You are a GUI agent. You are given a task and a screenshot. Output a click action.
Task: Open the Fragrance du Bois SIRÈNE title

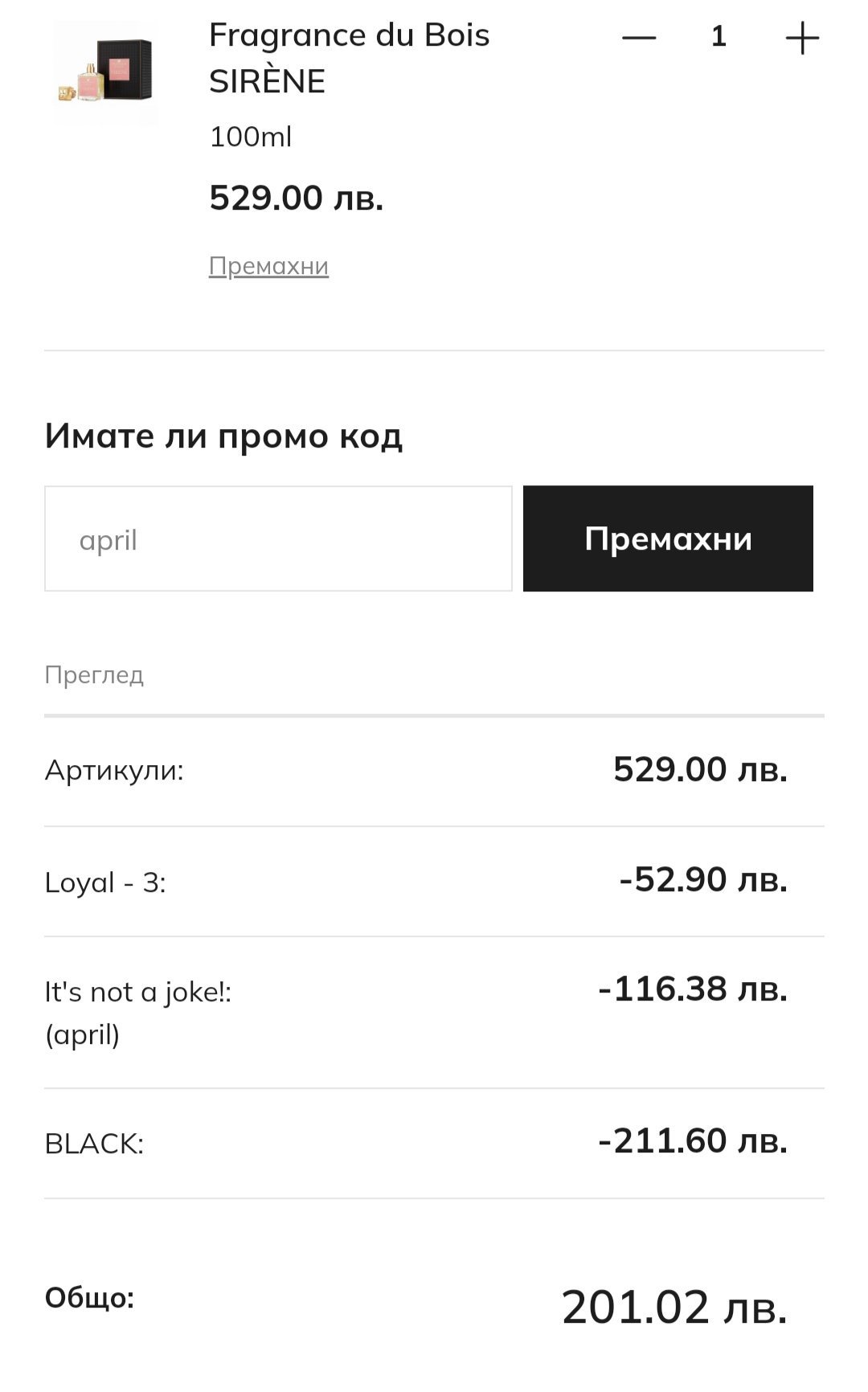click(349, 58)
